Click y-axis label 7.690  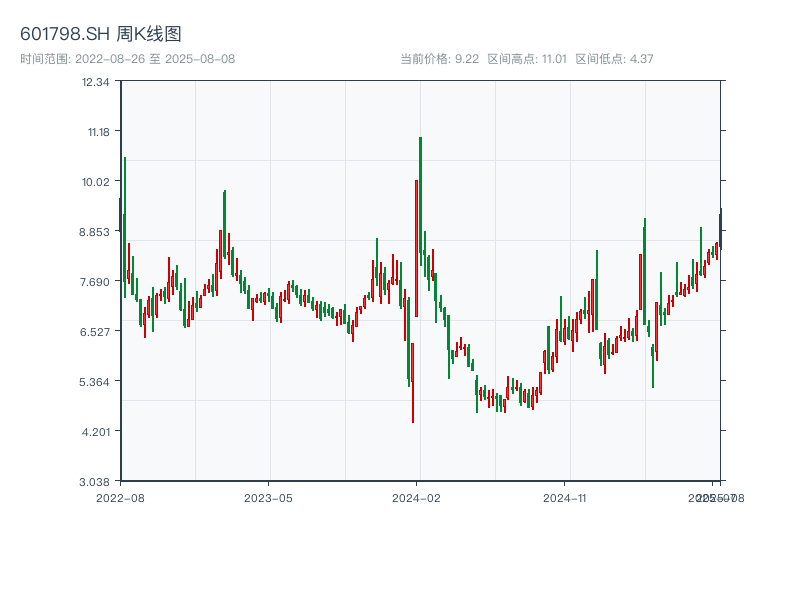[x=94, y=282]
